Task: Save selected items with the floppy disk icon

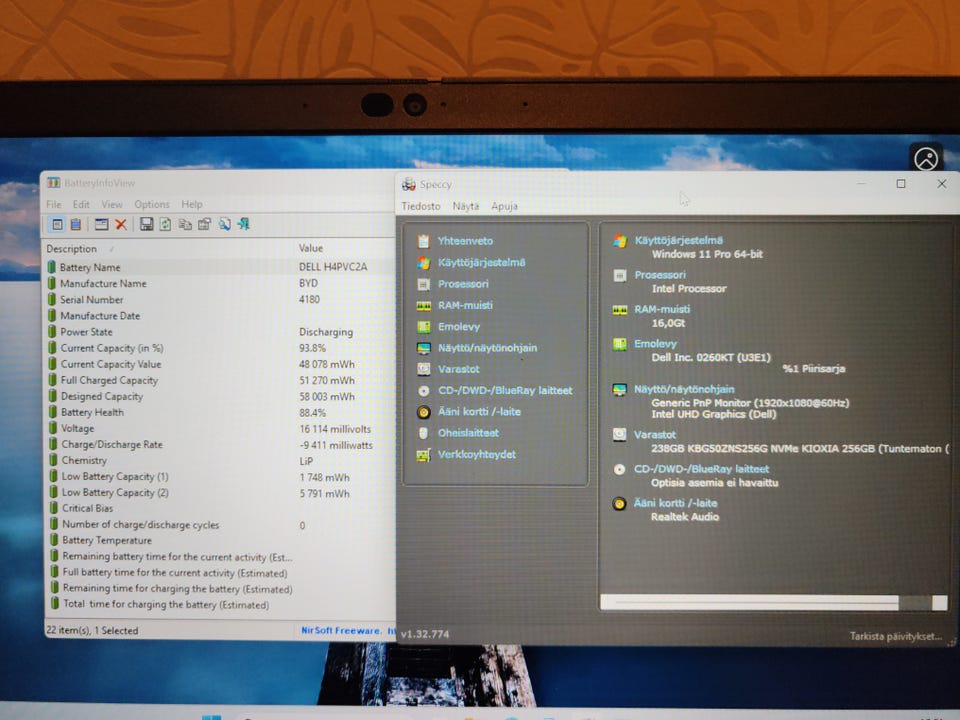Action: (x=146, y=224)
